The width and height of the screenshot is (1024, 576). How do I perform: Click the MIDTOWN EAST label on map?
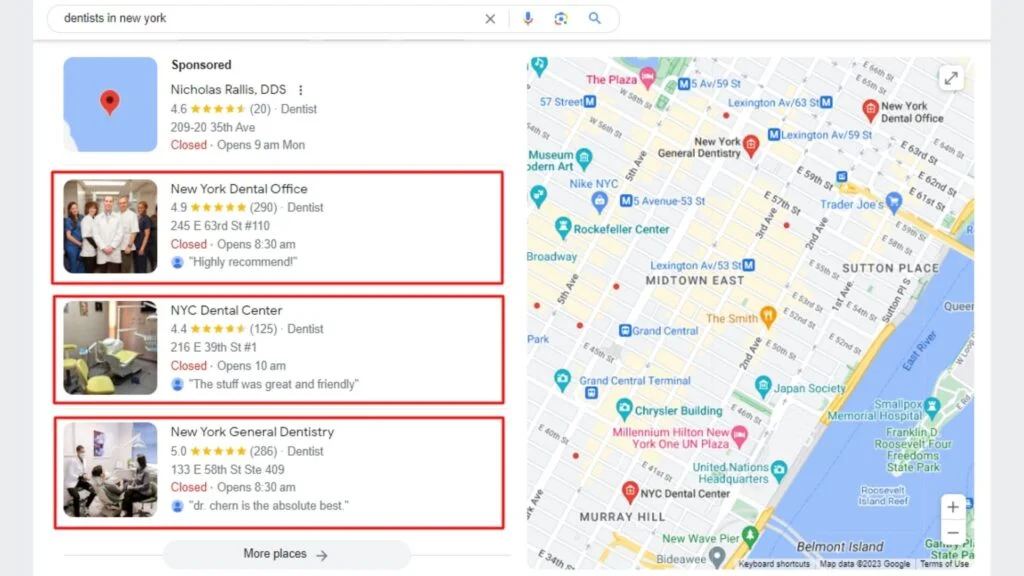[695, 280]
